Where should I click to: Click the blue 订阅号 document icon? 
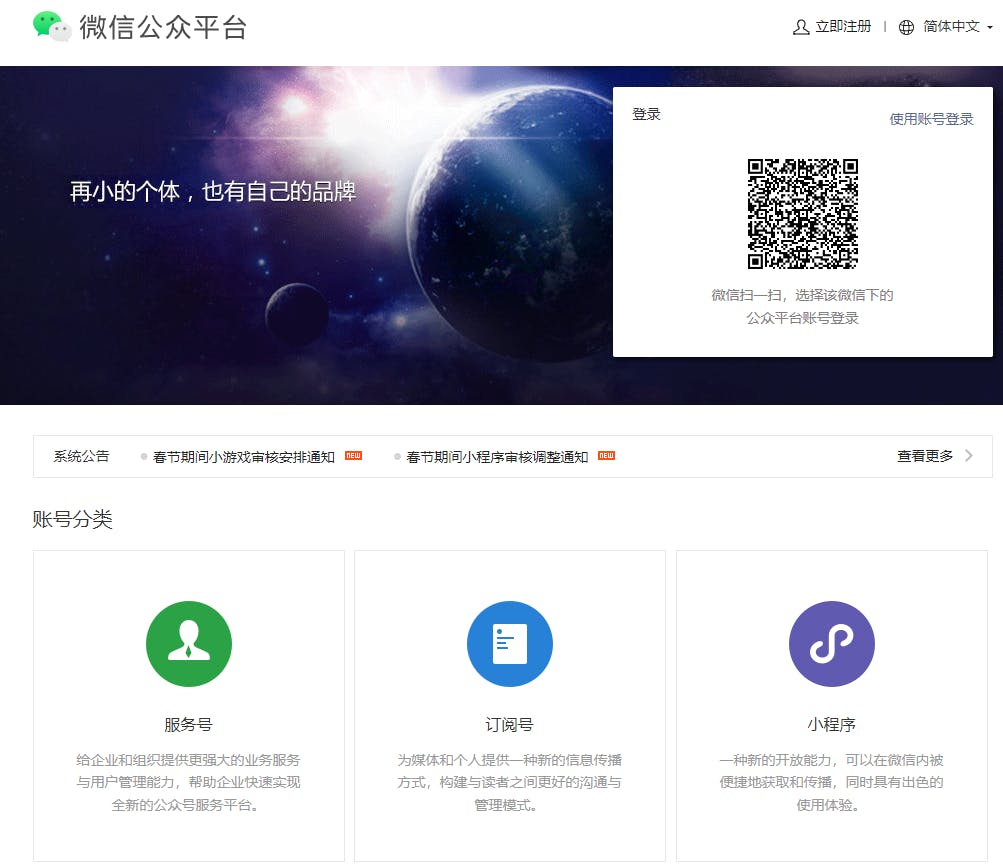510,644
